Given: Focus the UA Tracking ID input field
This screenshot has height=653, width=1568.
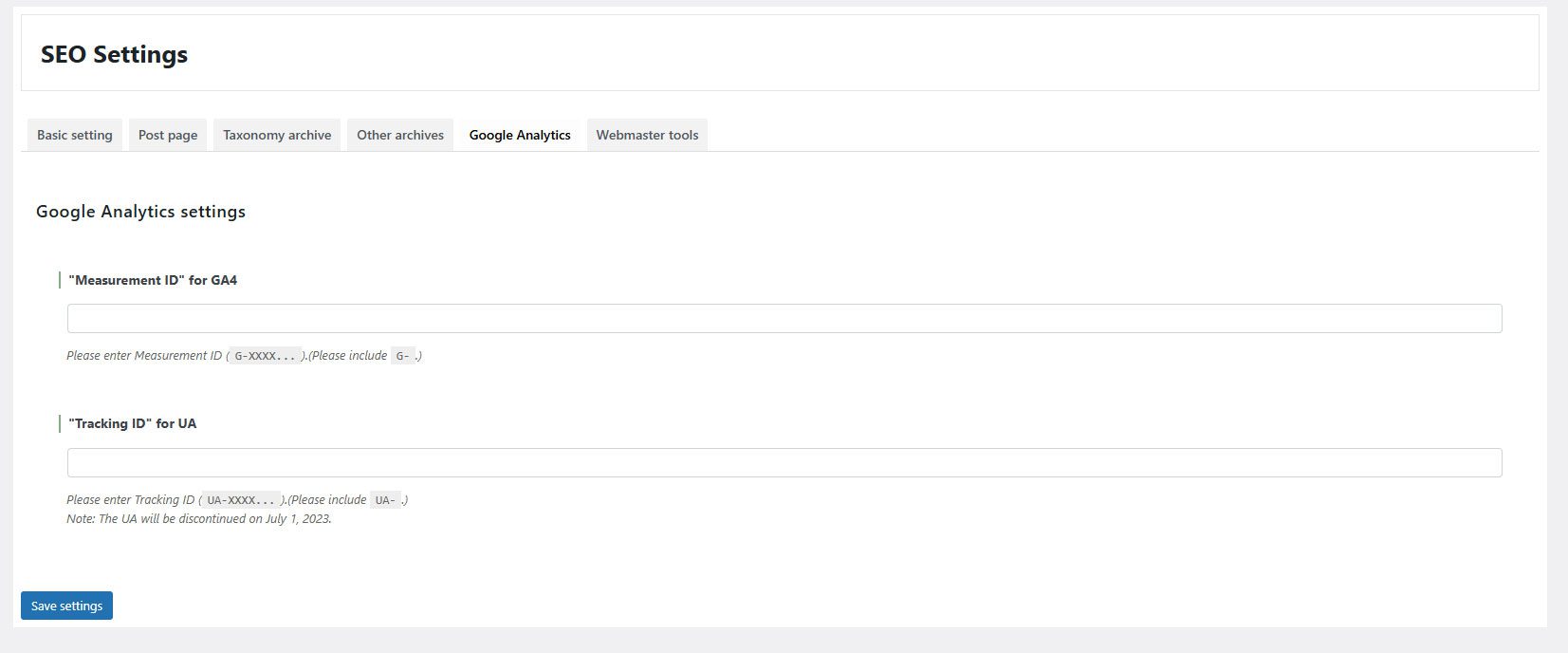Looking at the screenshot, I should (784, 462).
